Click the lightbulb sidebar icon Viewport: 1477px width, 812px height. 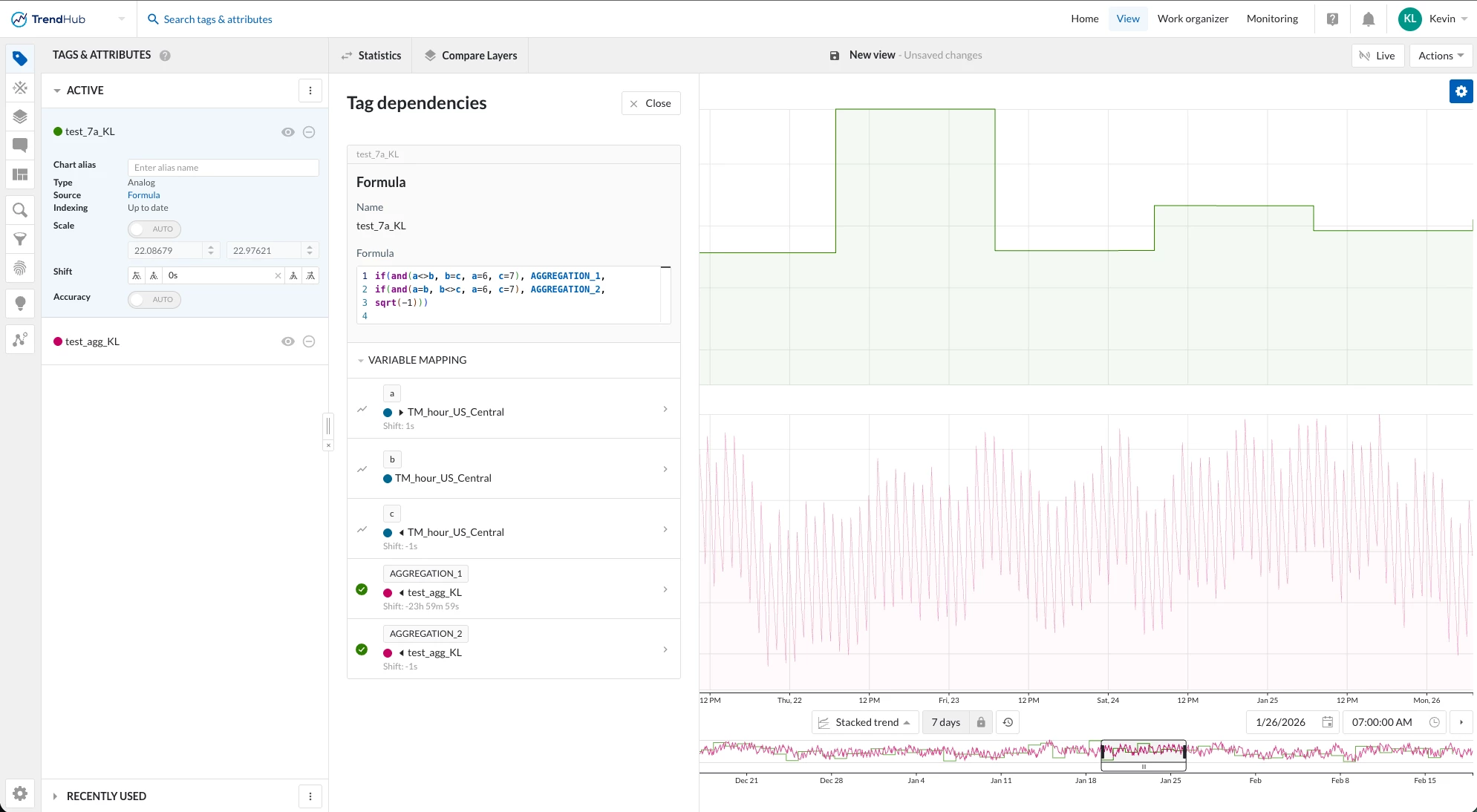(20, 303)
